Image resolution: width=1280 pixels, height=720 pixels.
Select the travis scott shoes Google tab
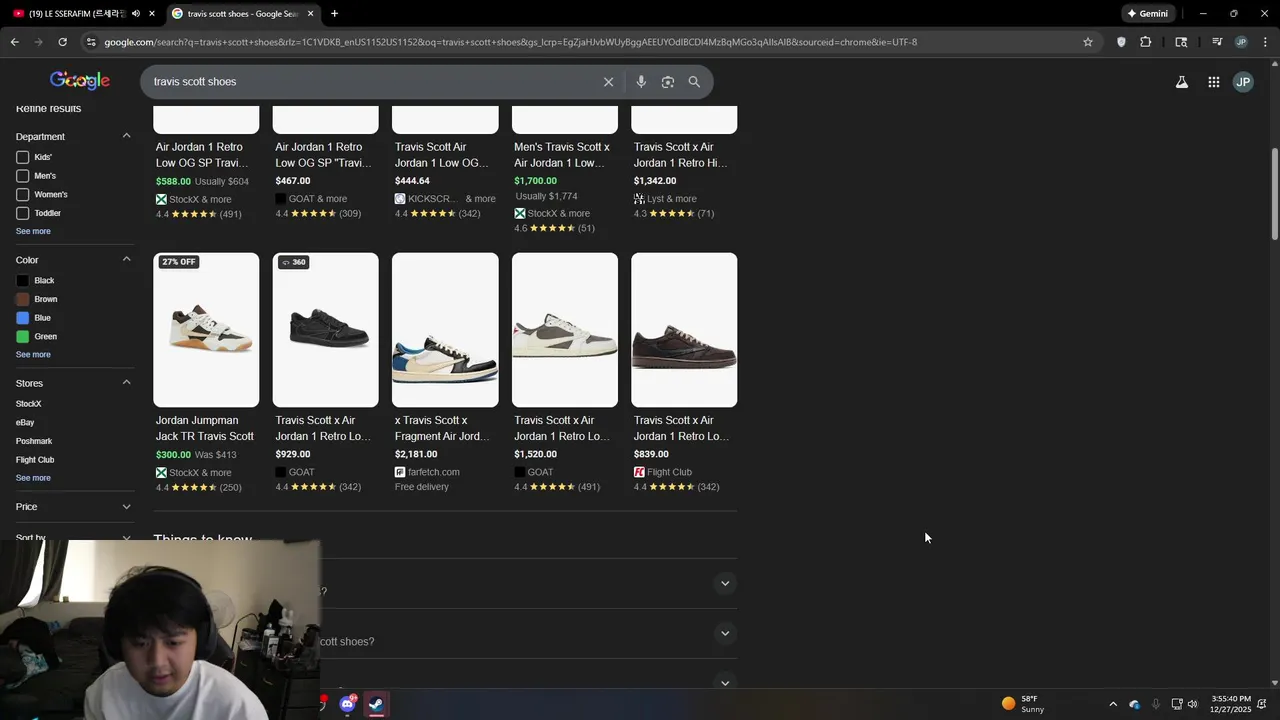243,14
